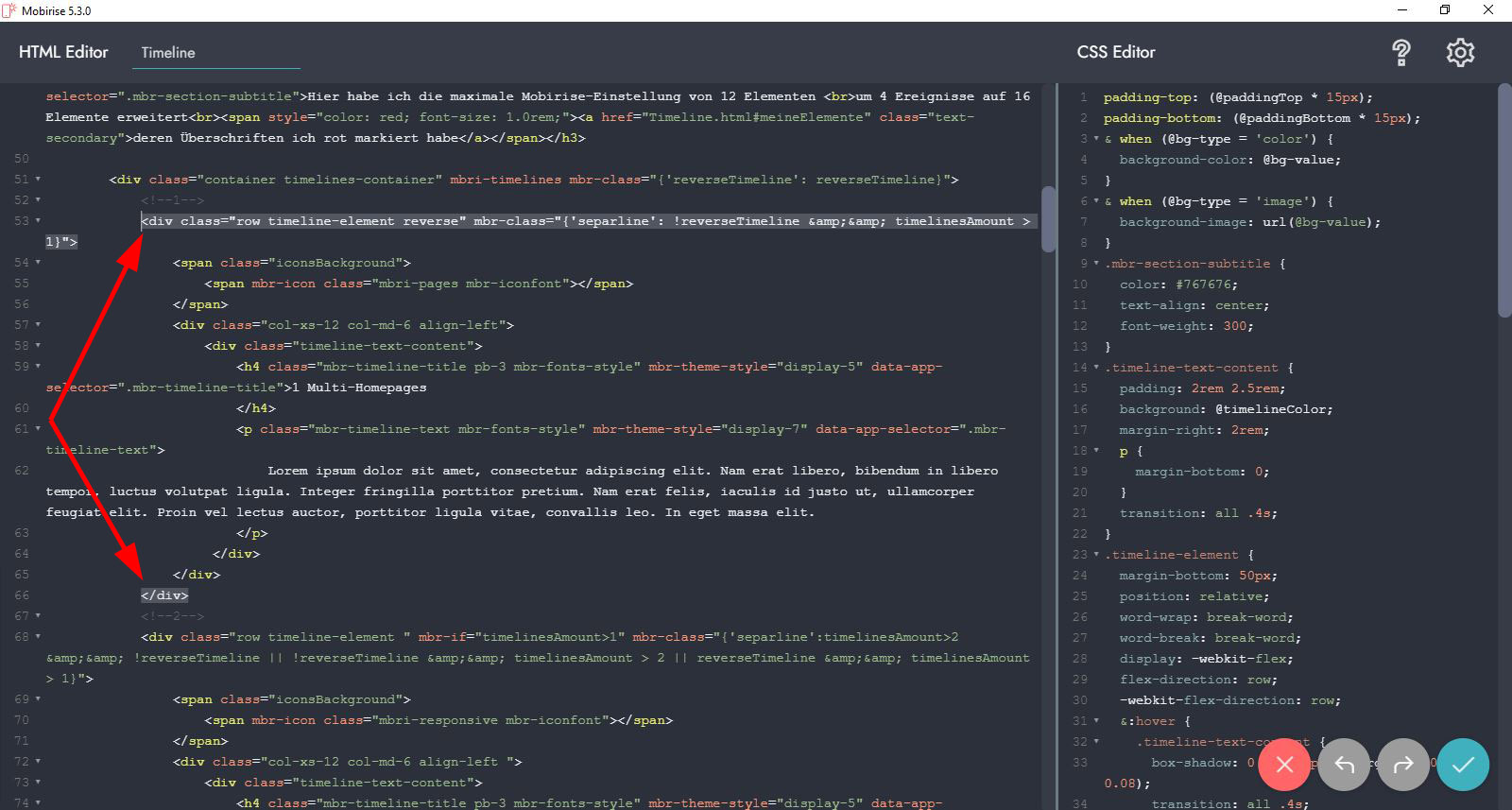Confirm changes with the teal checkmark button
The height and width of the screenshot is (810, 1512).
click(1463, 765)
